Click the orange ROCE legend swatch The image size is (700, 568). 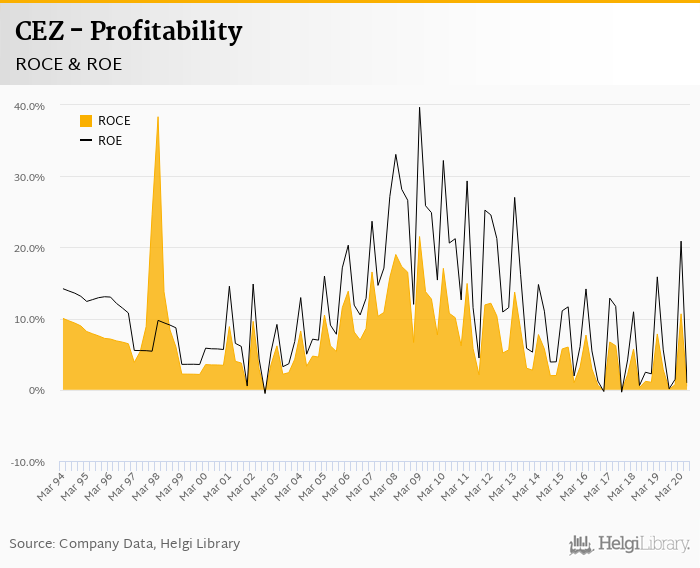point(86,121)
